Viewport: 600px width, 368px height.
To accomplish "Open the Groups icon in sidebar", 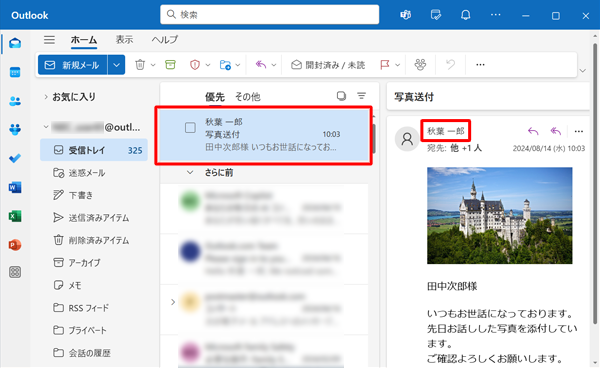I will click(x=15, y=130).
